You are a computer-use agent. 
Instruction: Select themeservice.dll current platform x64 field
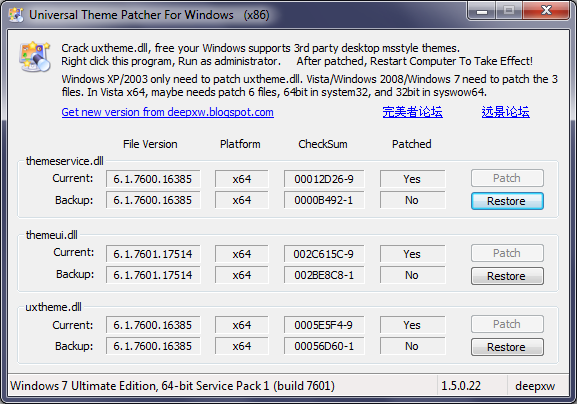pos(242,179)
